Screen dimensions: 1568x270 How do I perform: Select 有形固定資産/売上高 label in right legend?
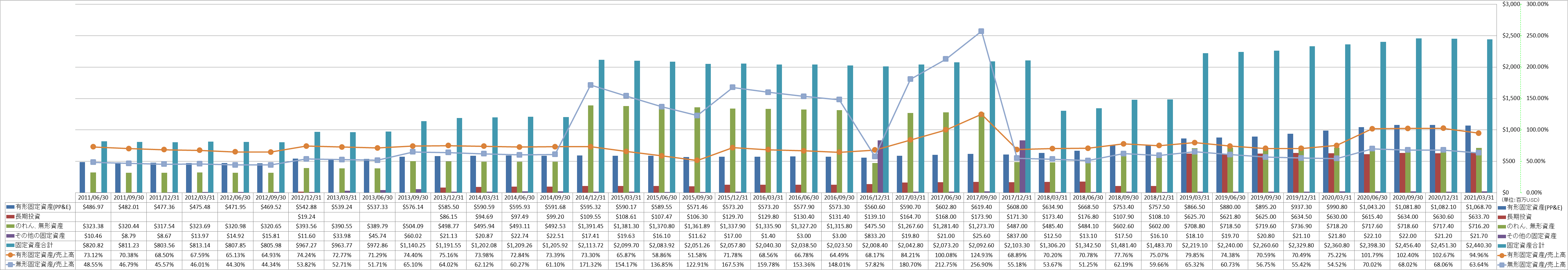tap(1536, 255)
